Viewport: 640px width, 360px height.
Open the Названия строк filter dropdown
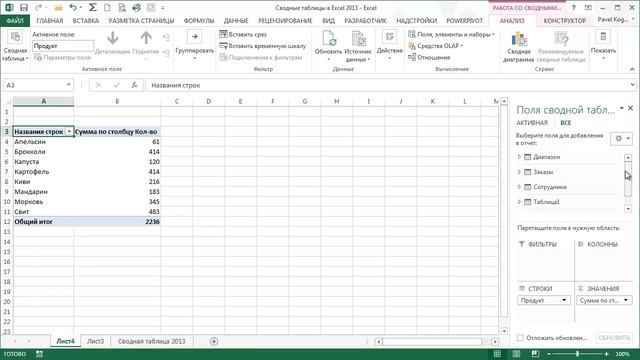[x=69, y=131]
